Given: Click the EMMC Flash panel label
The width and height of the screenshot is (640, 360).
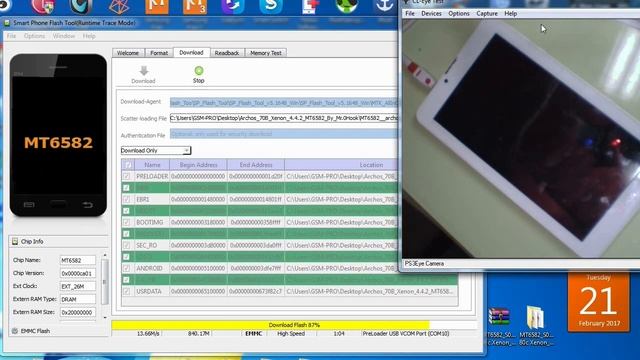Looking at the screenshot, I should tap(36, 331).
